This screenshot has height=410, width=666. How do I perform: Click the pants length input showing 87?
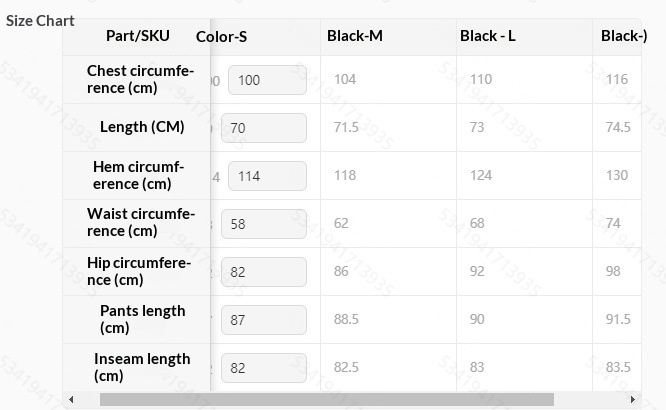(x=264, y=320)
